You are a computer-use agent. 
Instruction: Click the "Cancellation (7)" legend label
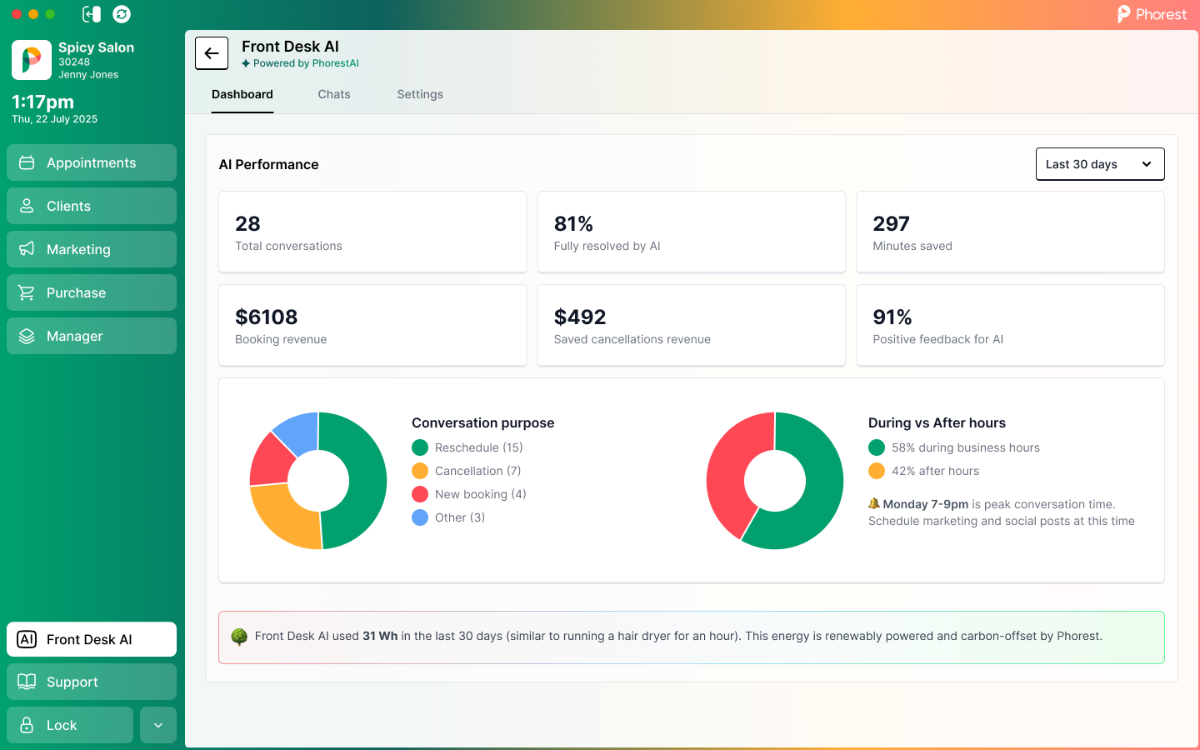tap(478, 471)
